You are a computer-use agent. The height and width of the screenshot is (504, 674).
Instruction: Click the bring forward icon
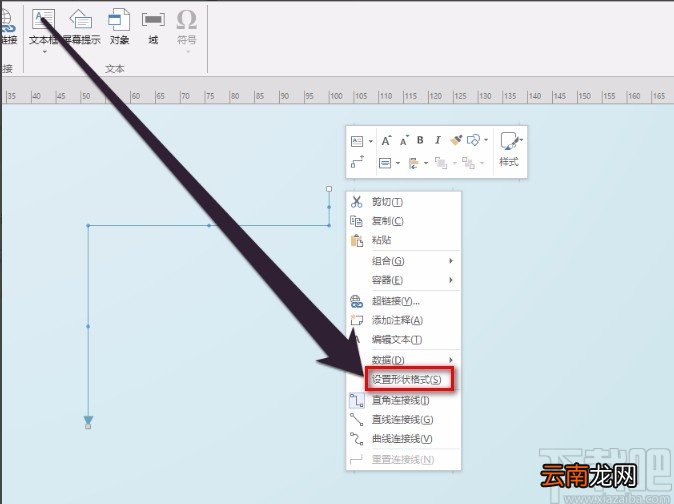[441, 163]
